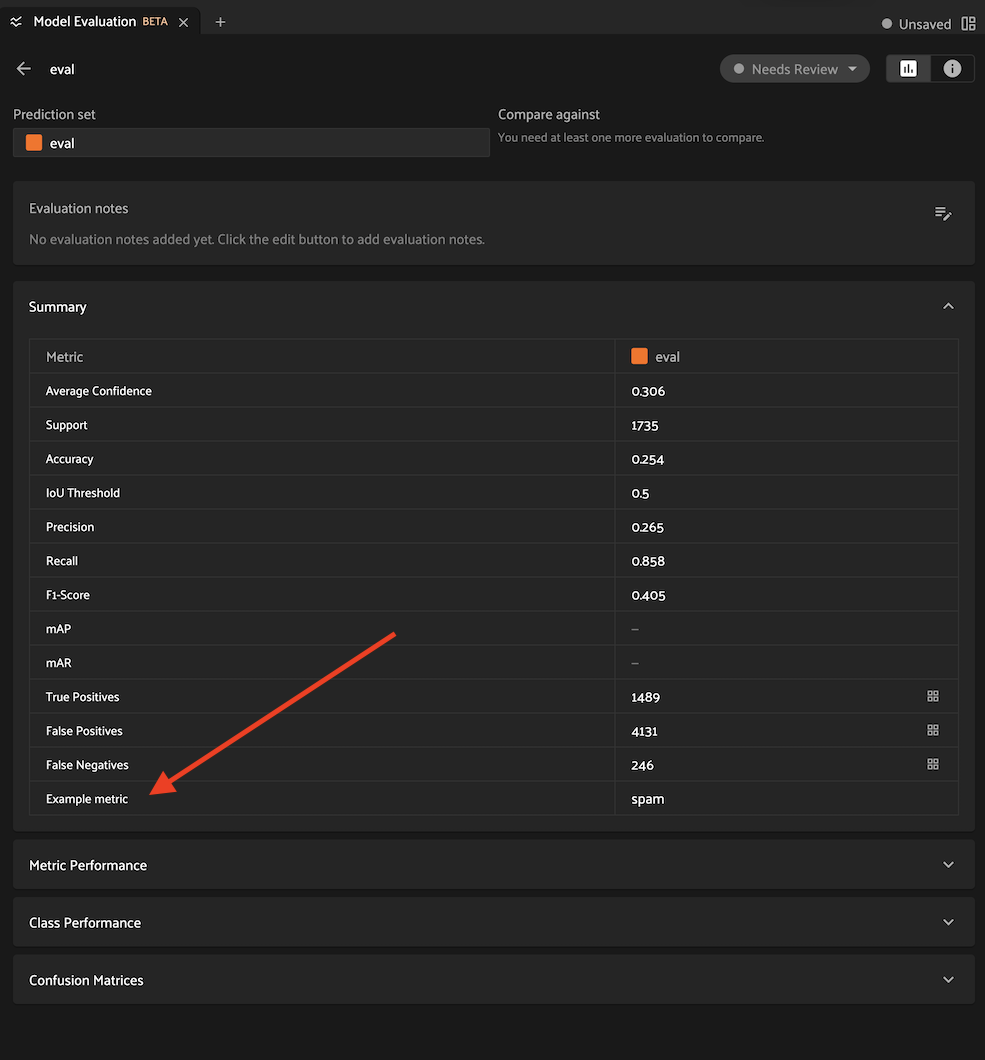Click the Model Evaluation tab icon
Viewport: 985px width, 1060px height.
pyautogui.click(x=16, y=22)
